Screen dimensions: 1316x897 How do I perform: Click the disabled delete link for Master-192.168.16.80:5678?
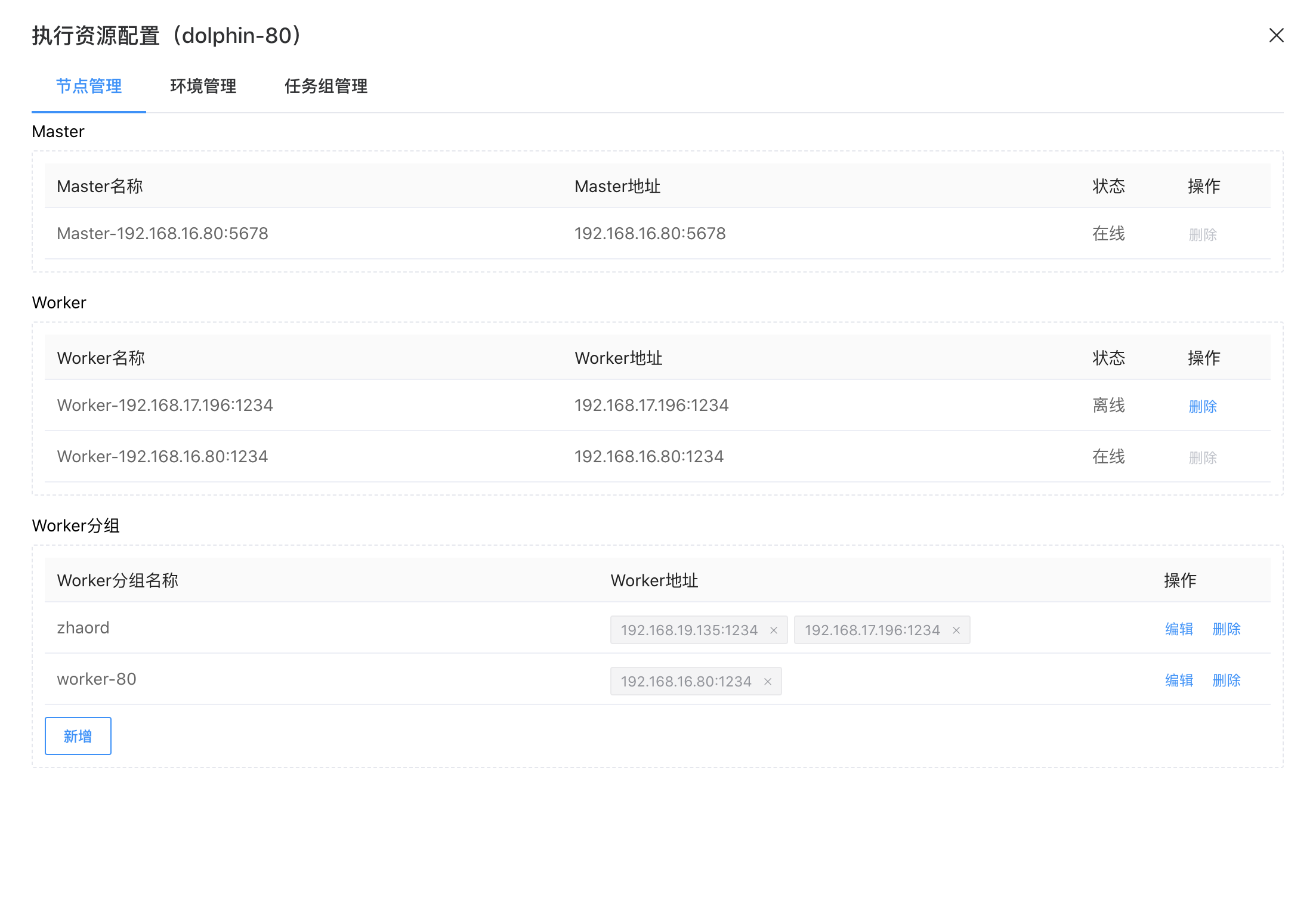click(1203, 234)
